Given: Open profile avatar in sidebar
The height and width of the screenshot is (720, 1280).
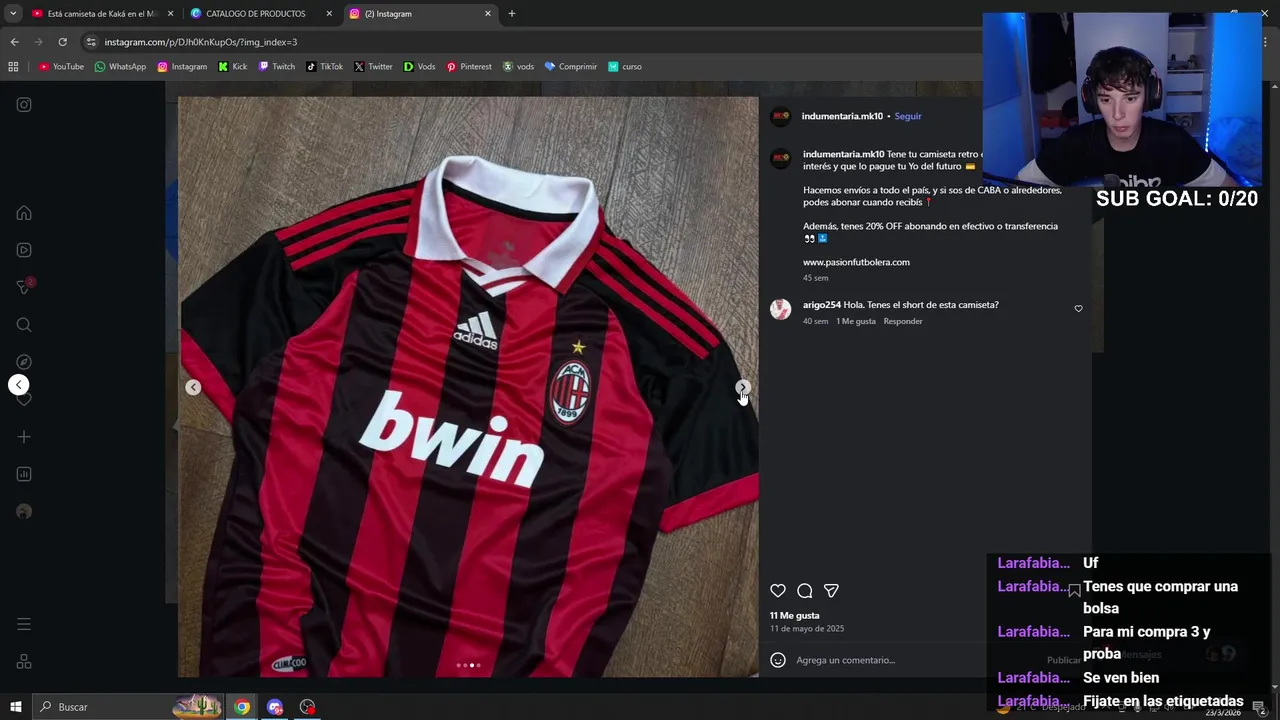Looking at the screenshot, I should pos(24,512).
